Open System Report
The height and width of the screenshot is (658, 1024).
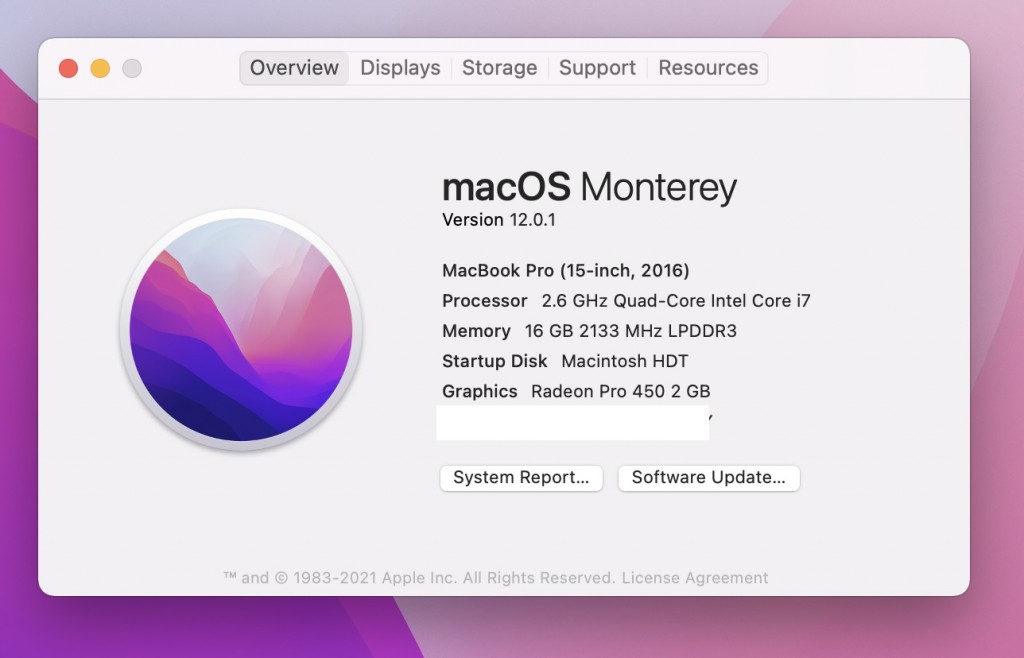click(x=521, y=478)
